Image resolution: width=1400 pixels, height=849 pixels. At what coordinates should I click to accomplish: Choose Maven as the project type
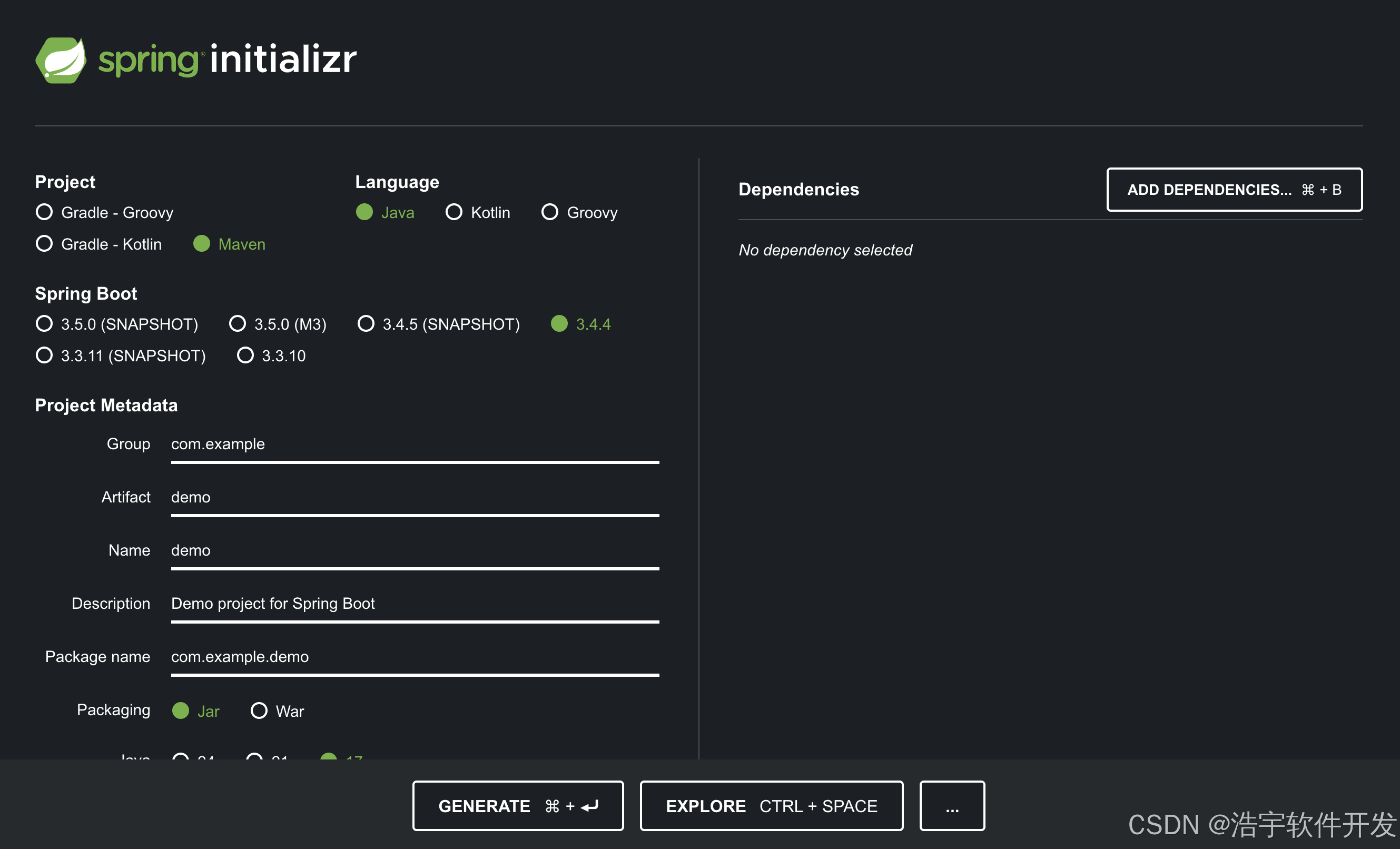click(202, 244)
